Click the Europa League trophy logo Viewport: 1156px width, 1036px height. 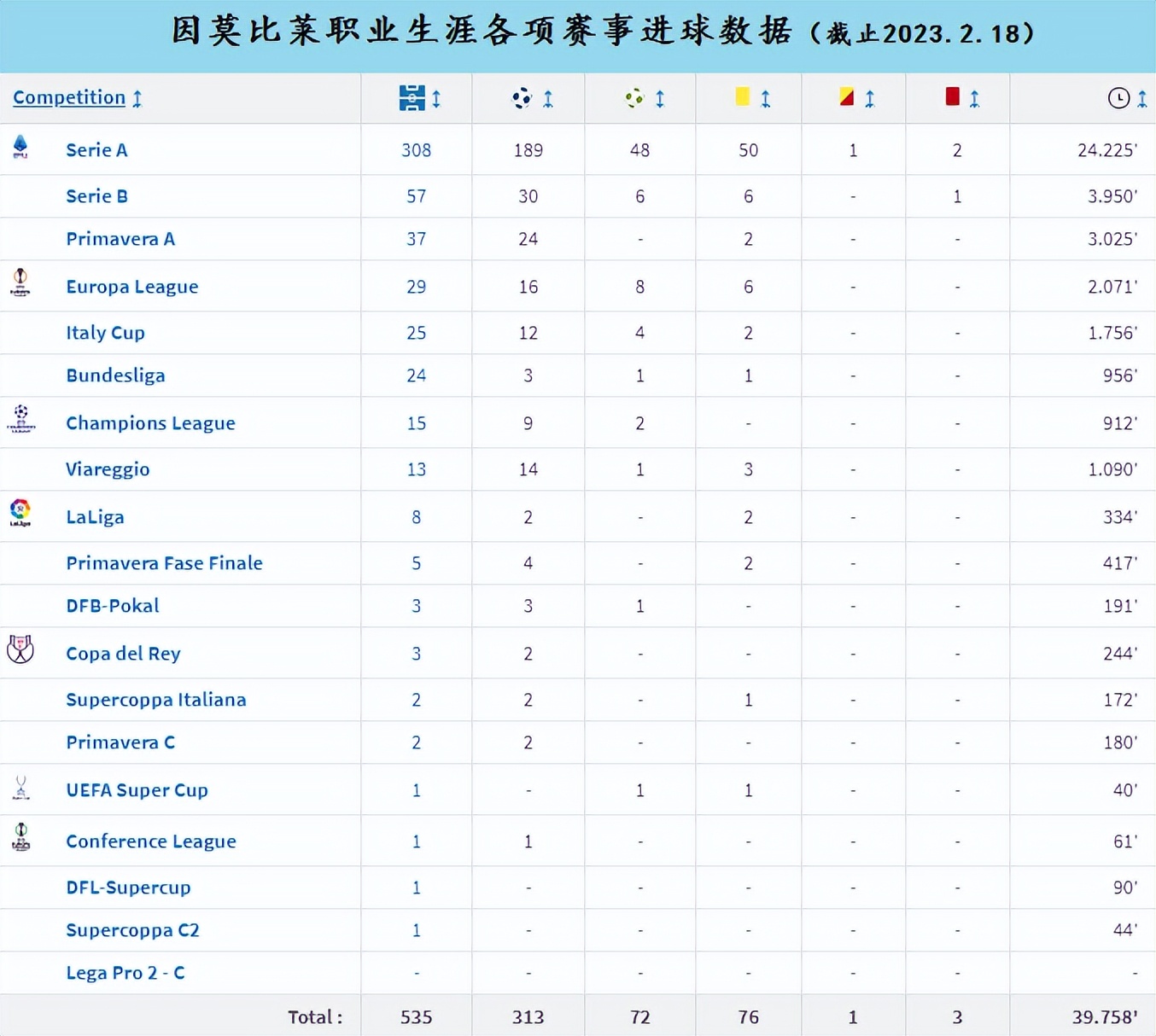20,282
